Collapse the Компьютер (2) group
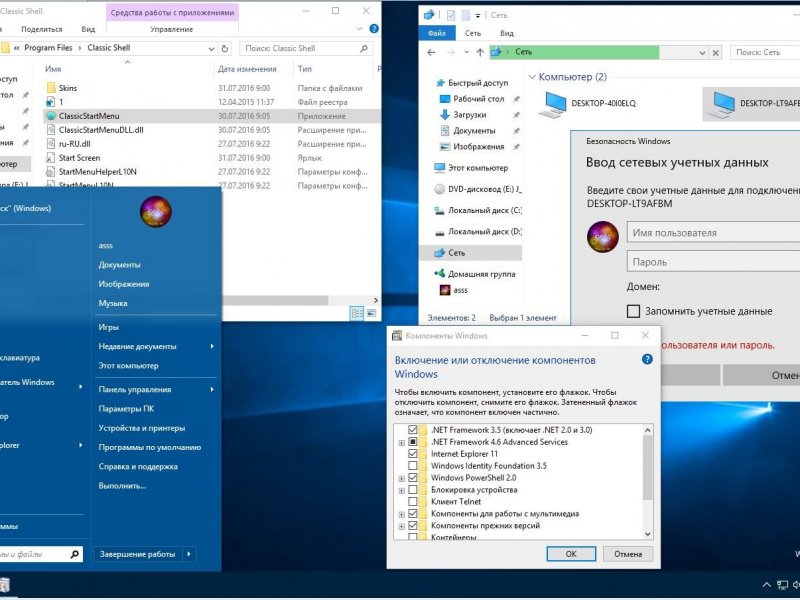The width and height of the screenshot is (800, 600). coord(532,77)
